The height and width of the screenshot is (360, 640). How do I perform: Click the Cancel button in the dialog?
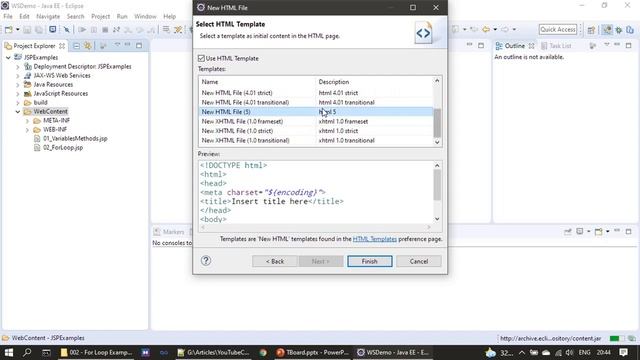pyautogui.click(x=419, y=261)
